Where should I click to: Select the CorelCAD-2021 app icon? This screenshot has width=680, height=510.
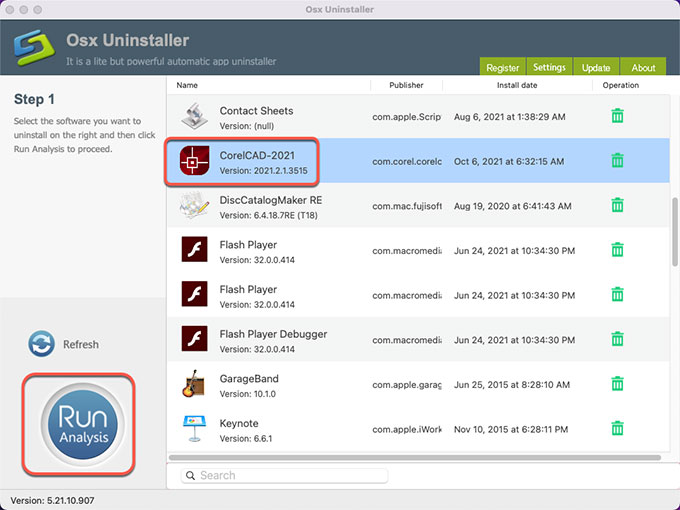tap(193, 162)
